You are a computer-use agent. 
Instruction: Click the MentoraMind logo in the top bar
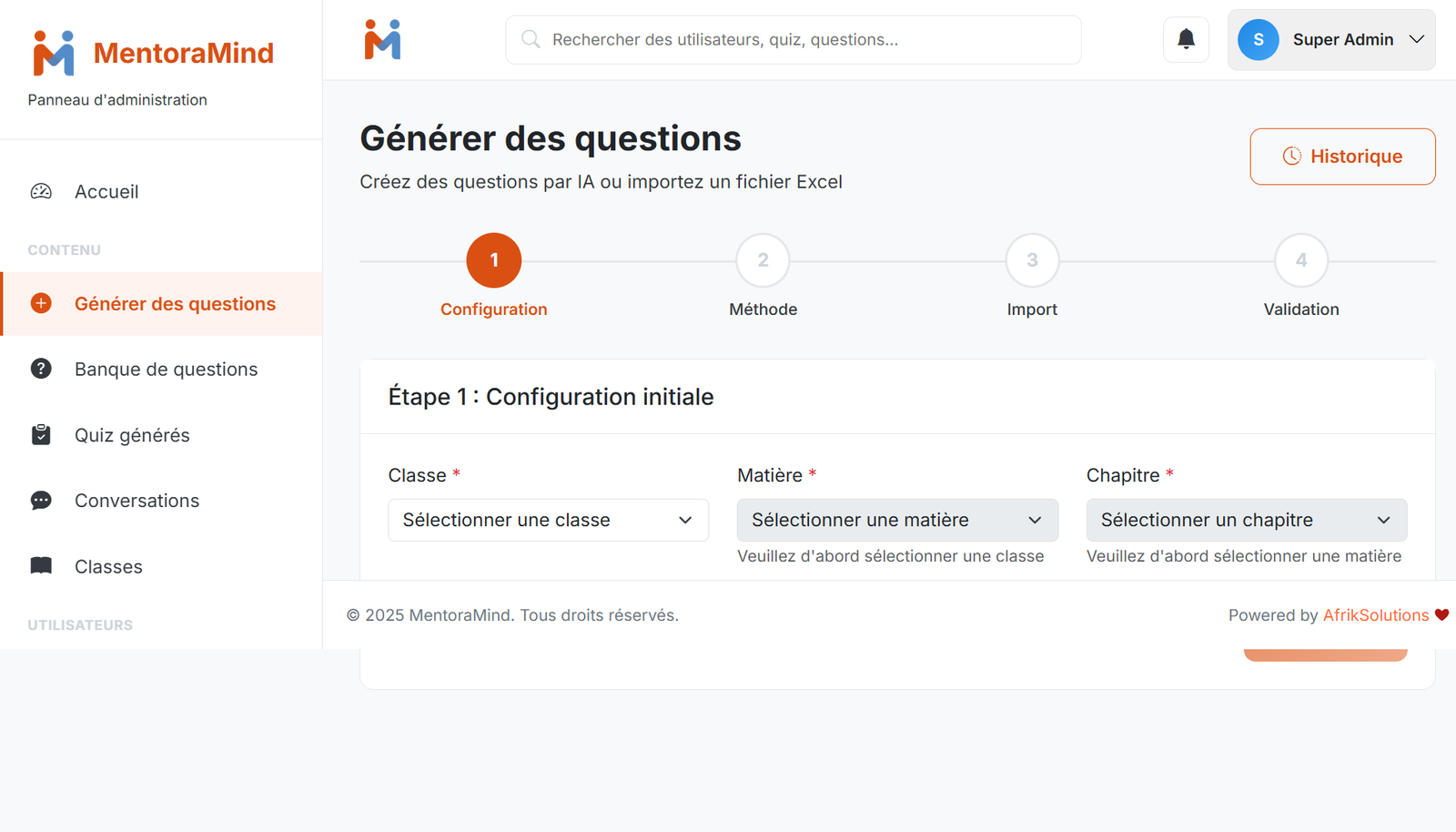pos(382,40)
